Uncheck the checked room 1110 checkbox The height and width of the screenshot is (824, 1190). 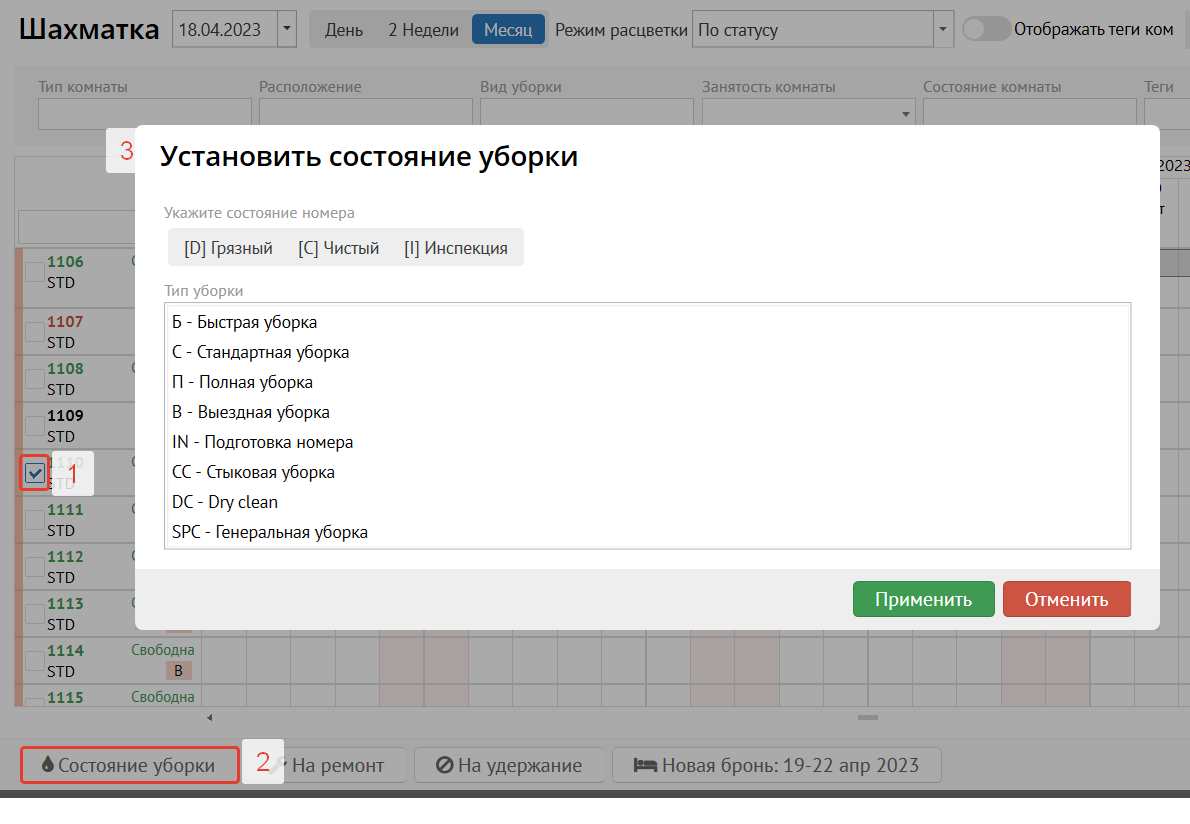(35, 473)
